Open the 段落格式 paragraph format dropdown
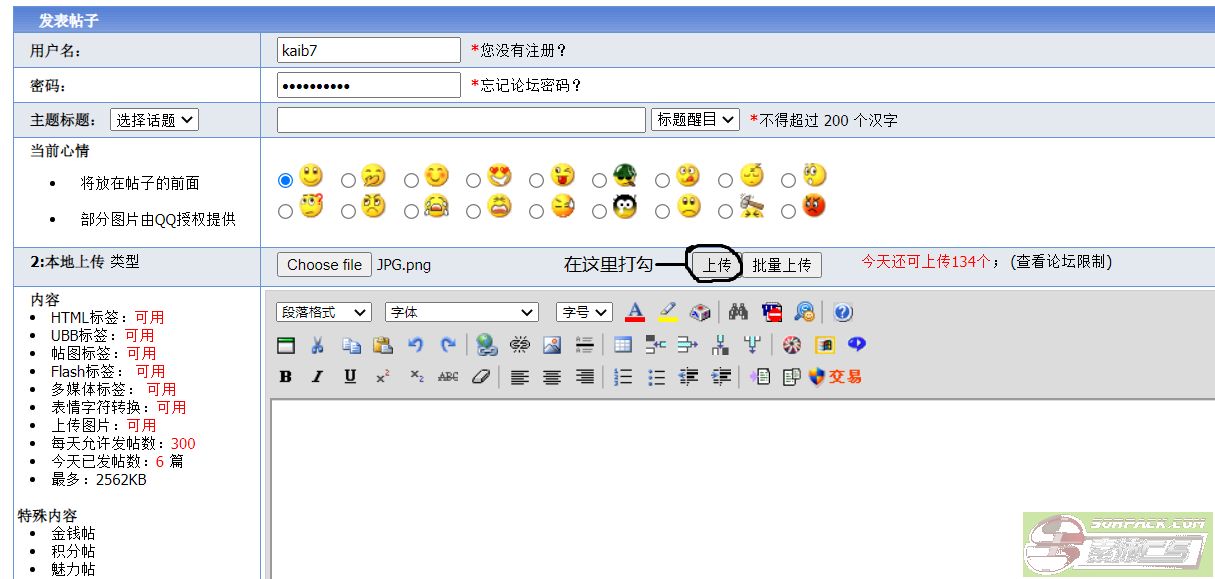1215x579 pixels. tap(323, 312)
